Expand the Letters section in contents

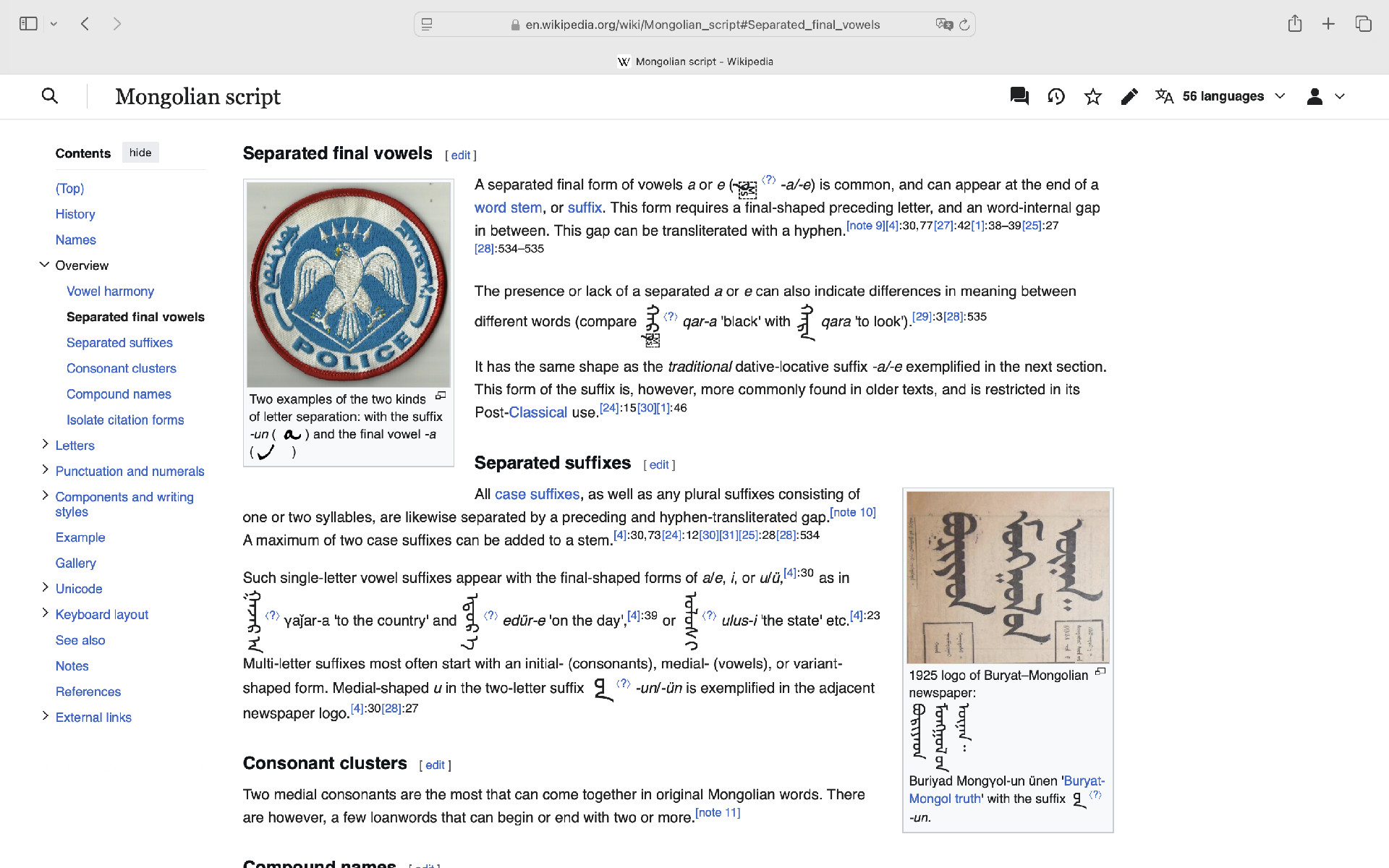point(45,444)
